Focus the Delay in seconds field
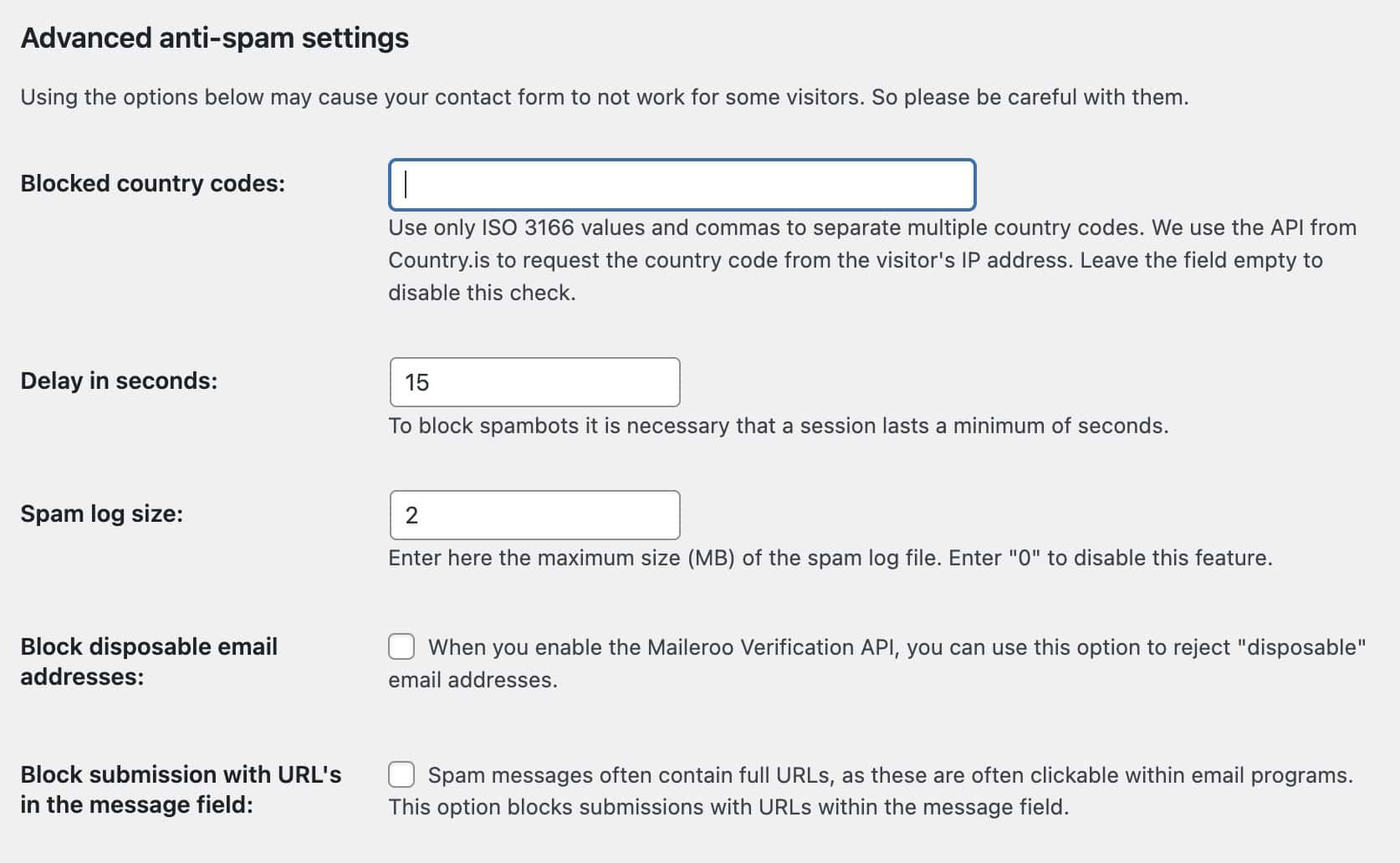This screenshot has width=1400, height=863. click(x=534, y=382)
